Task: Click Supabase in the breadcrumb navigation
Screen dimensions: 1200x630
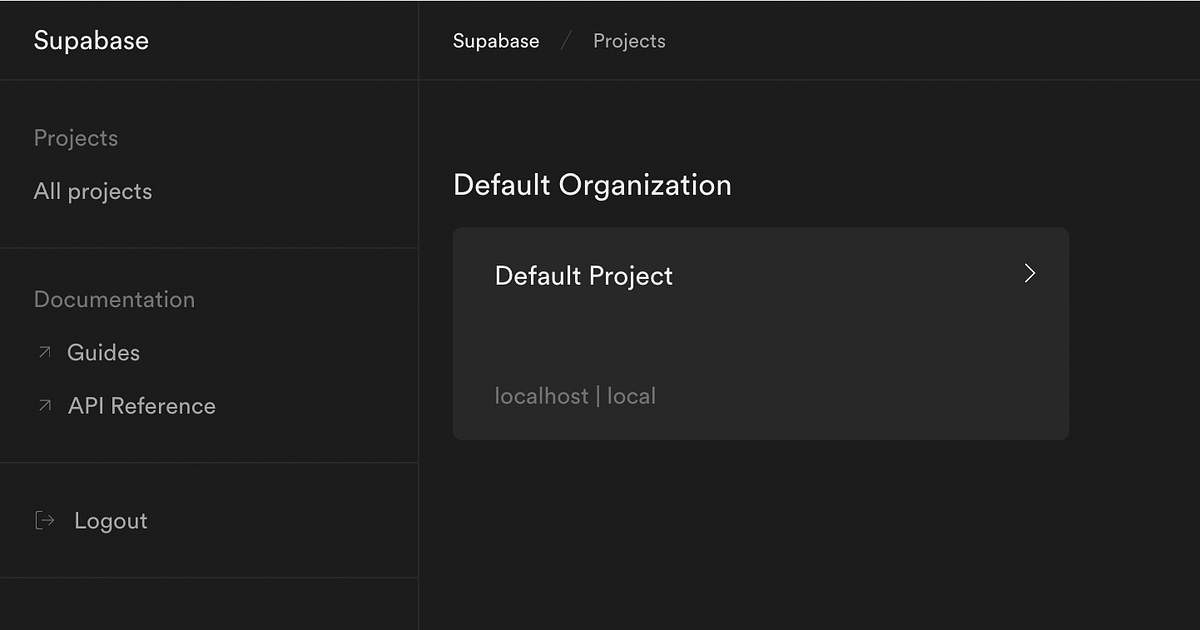Action: [496, 41]
